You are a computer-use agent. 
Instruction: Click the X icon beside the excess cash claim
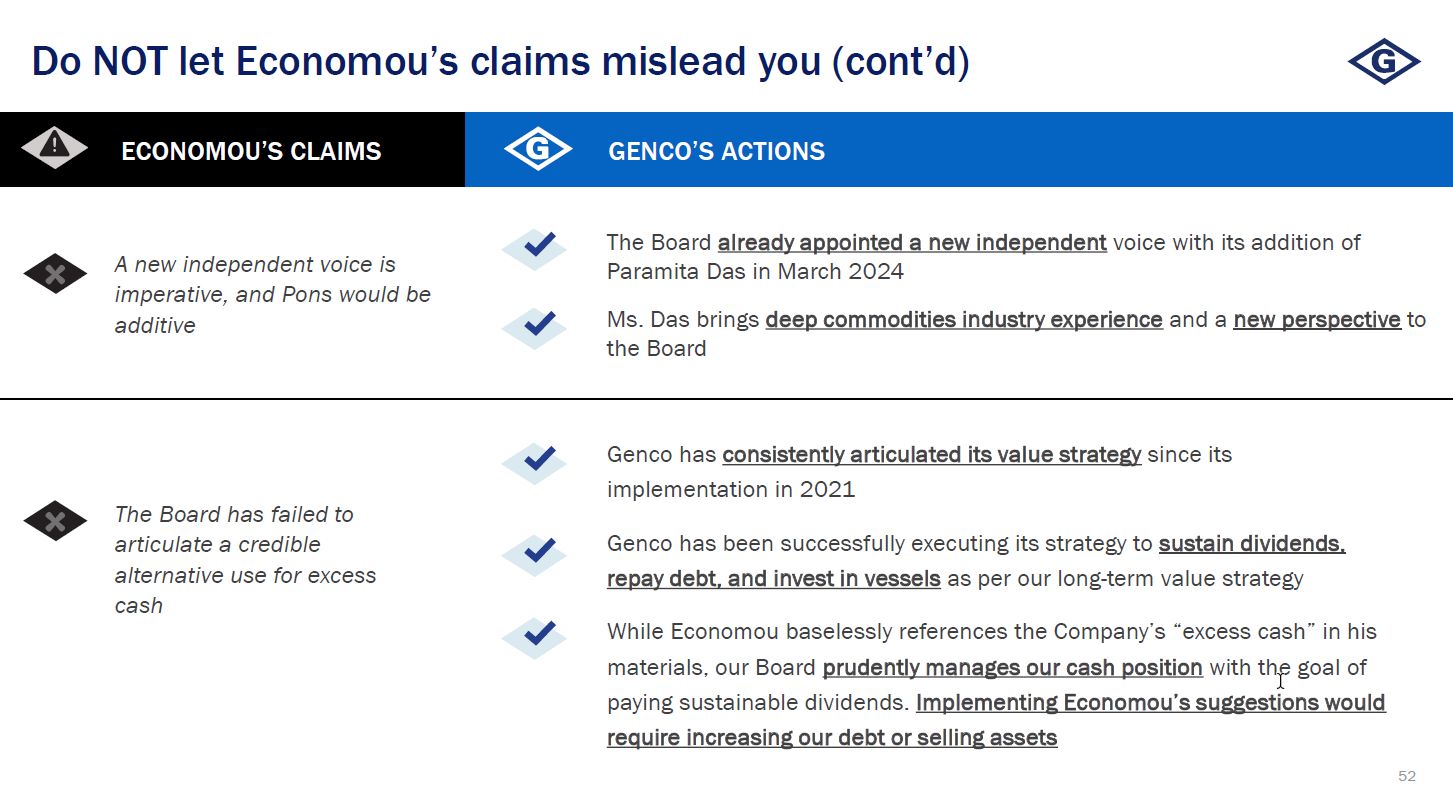[x=55, y=520]
